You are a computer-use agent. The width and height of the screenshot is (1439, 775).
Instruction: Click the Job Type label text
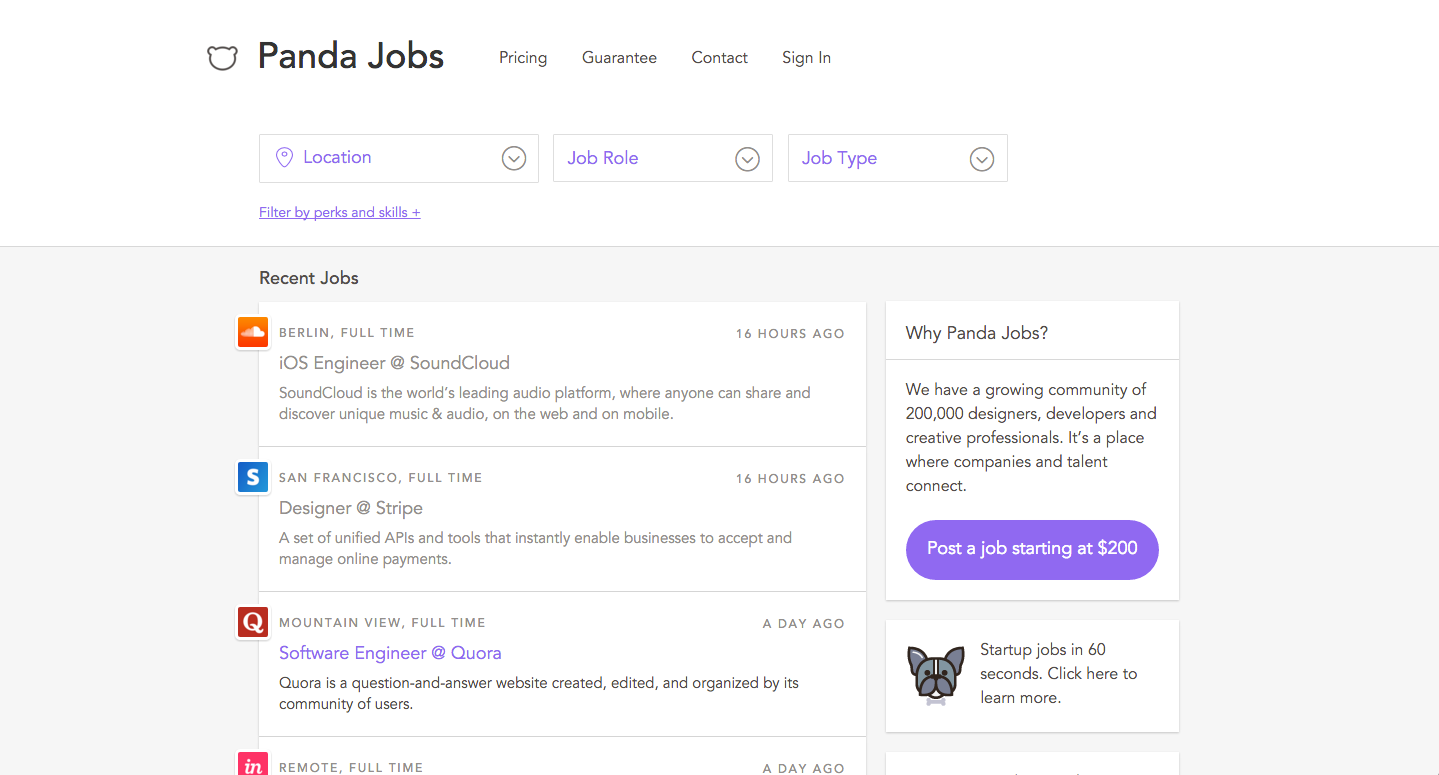tap(839, 158)
